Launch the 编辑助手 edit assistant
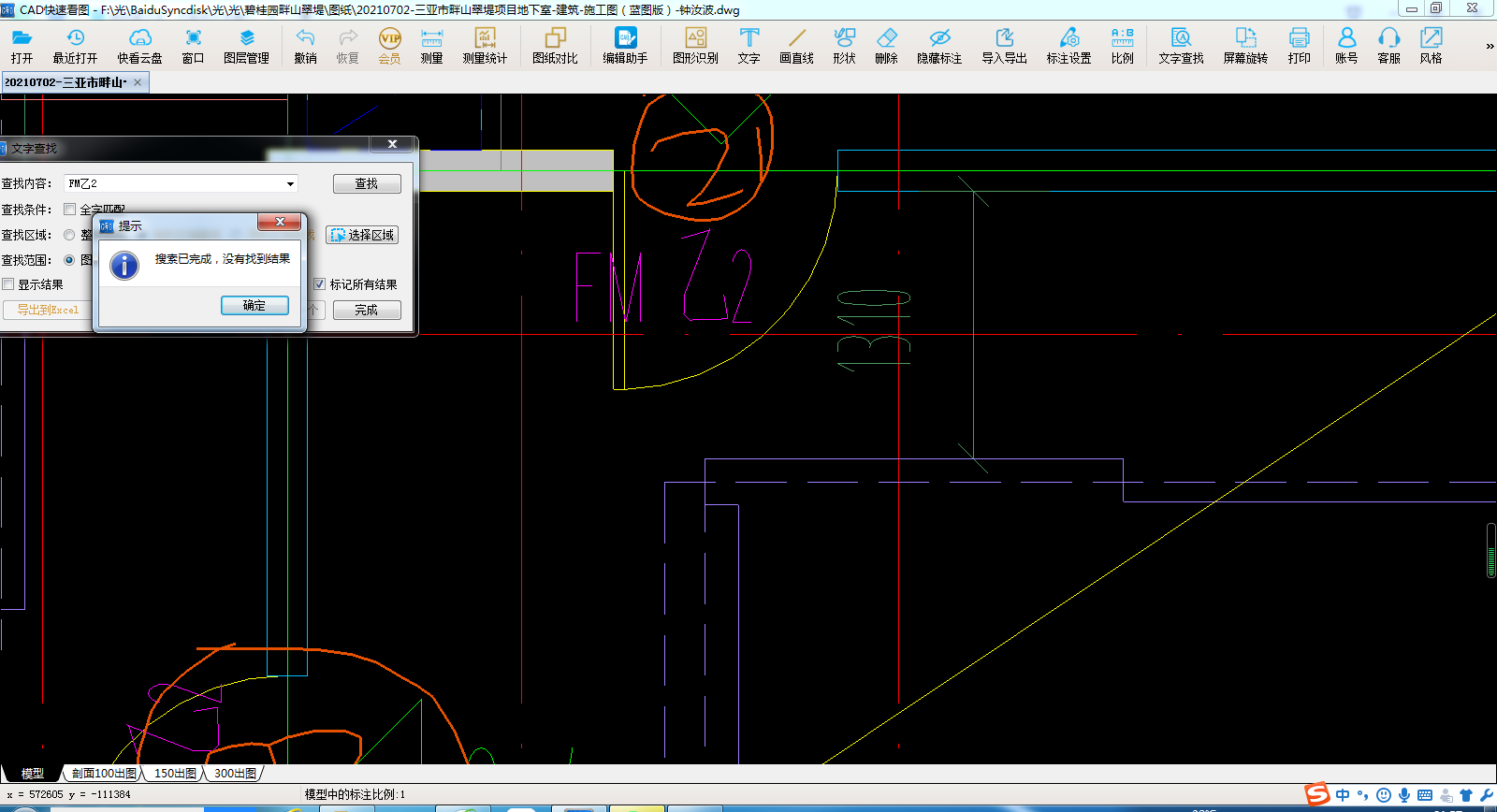 click(625, 45)
